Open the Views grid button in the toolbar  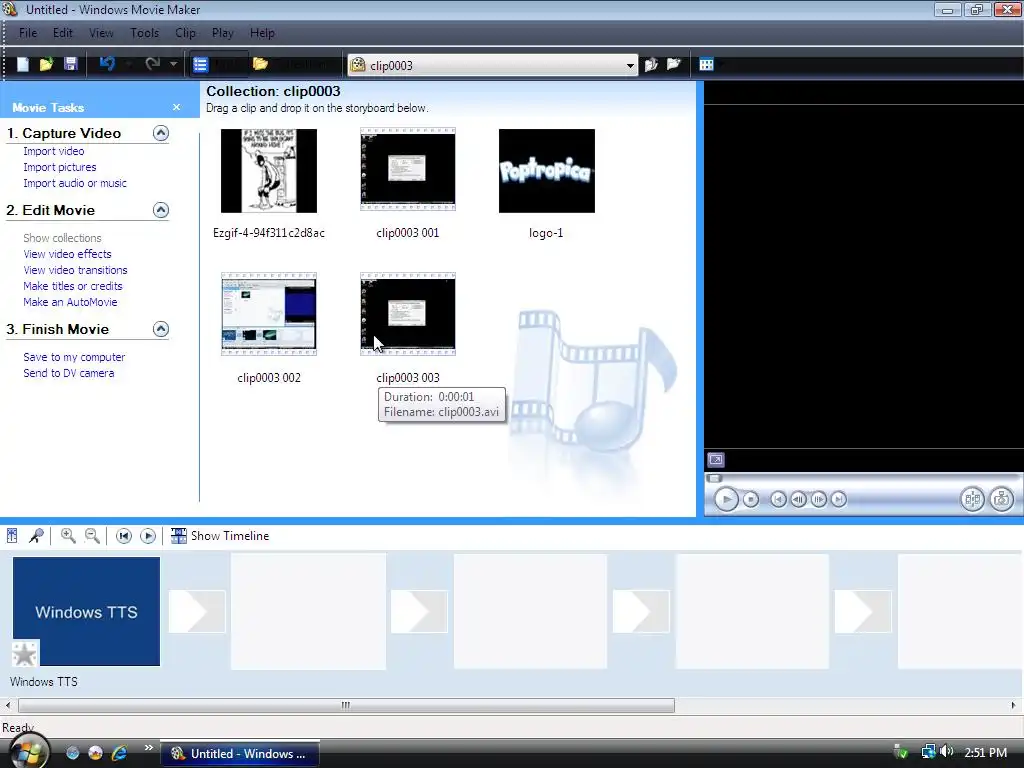tap(707, 64)
